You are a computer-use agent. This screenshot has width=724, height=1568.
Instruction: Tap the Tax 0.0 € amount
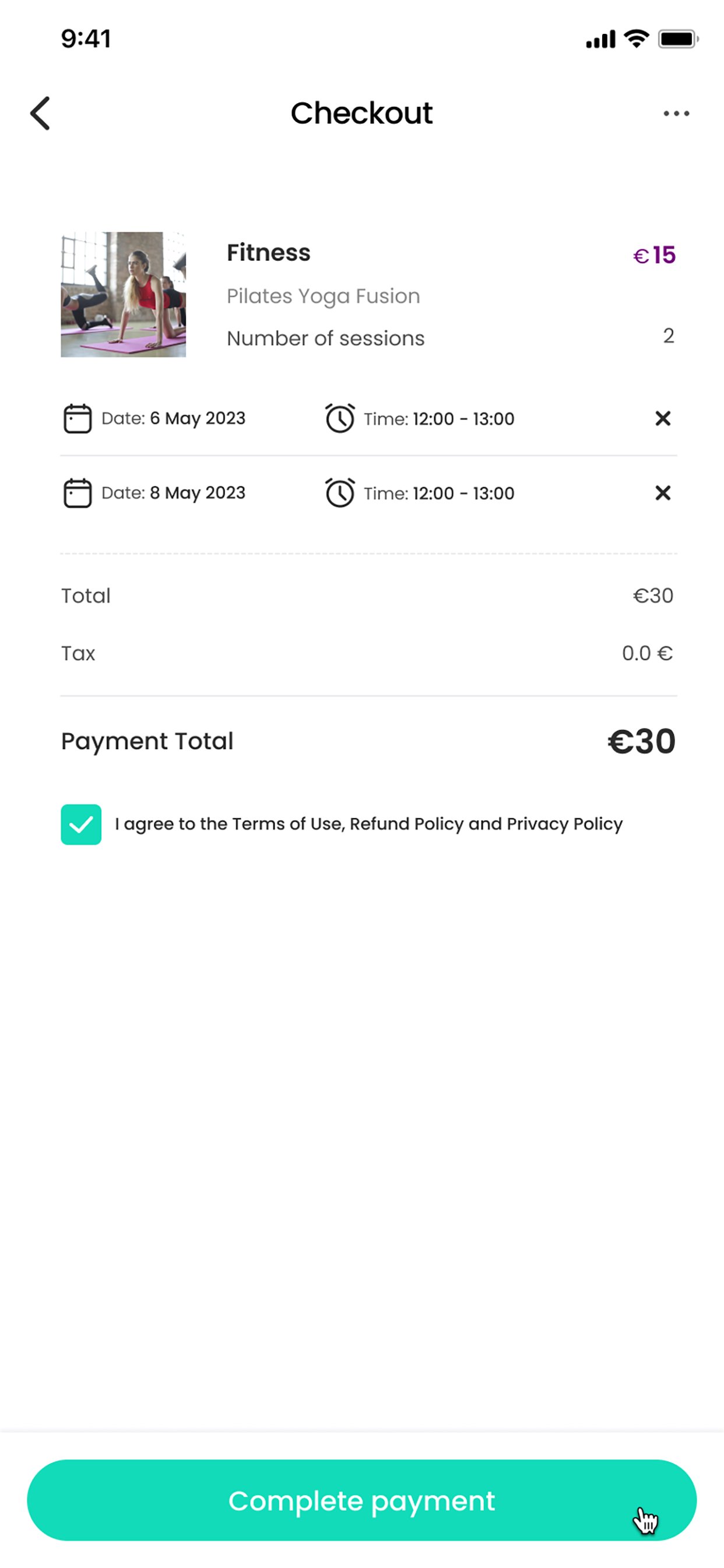point(646,654)
